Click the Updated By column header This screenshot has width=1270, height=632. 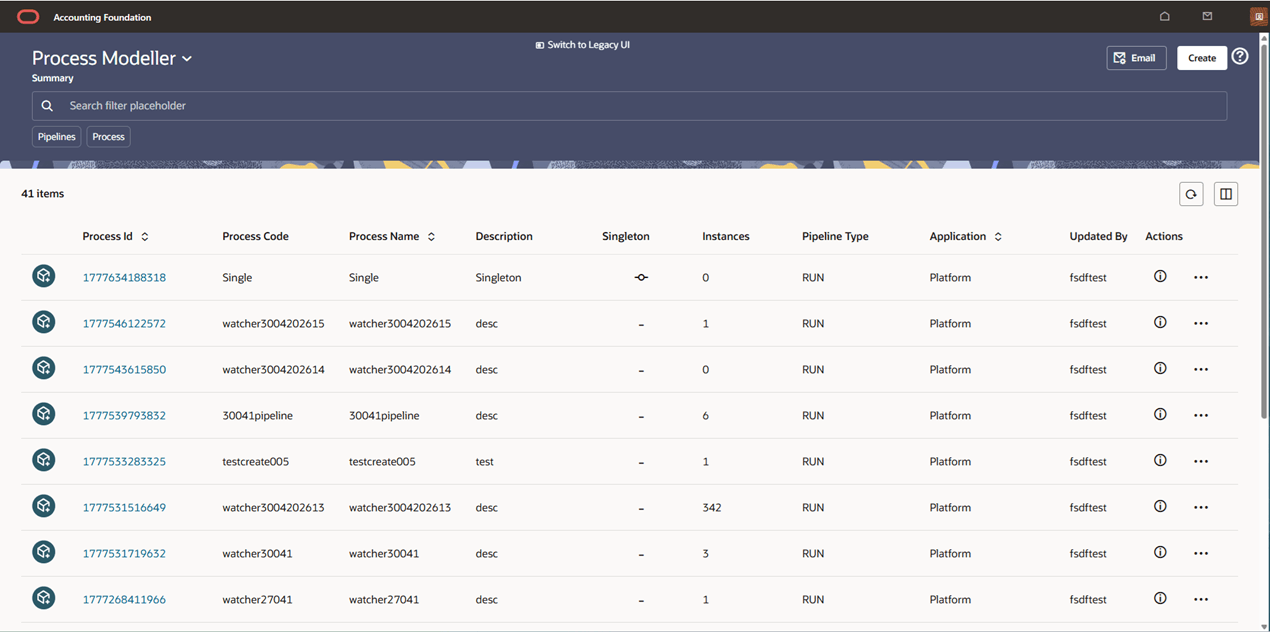[1098, 237]
